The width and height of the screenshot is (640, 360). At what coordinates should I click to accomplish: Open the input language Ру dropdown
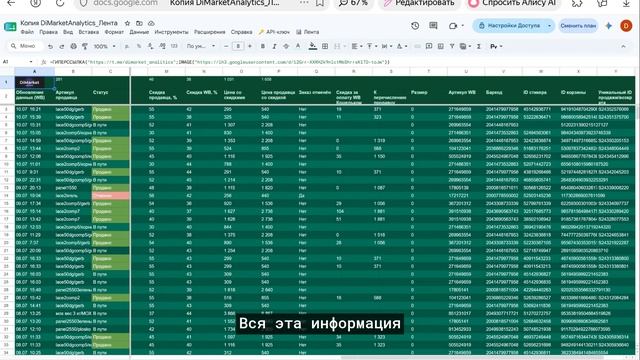coord(496,47)
